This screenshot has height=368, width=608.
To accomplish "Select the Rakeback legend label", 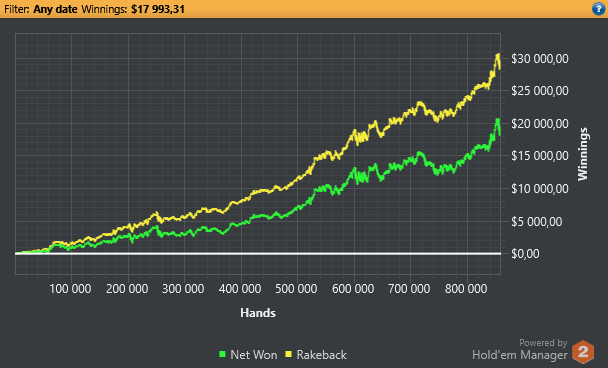I will click(321, 355).
